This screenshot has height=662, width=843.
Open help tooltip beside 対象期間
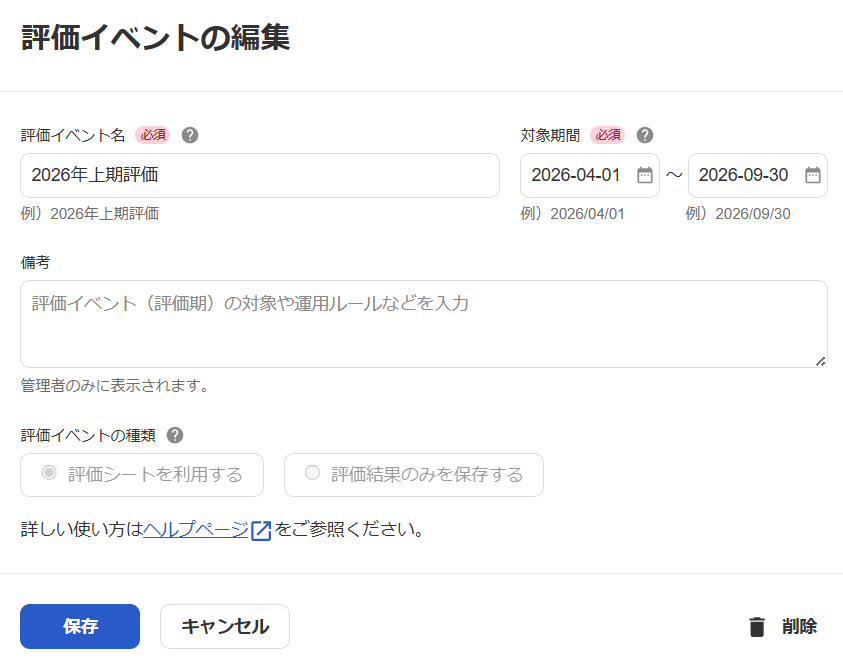[x=645, y=135]
